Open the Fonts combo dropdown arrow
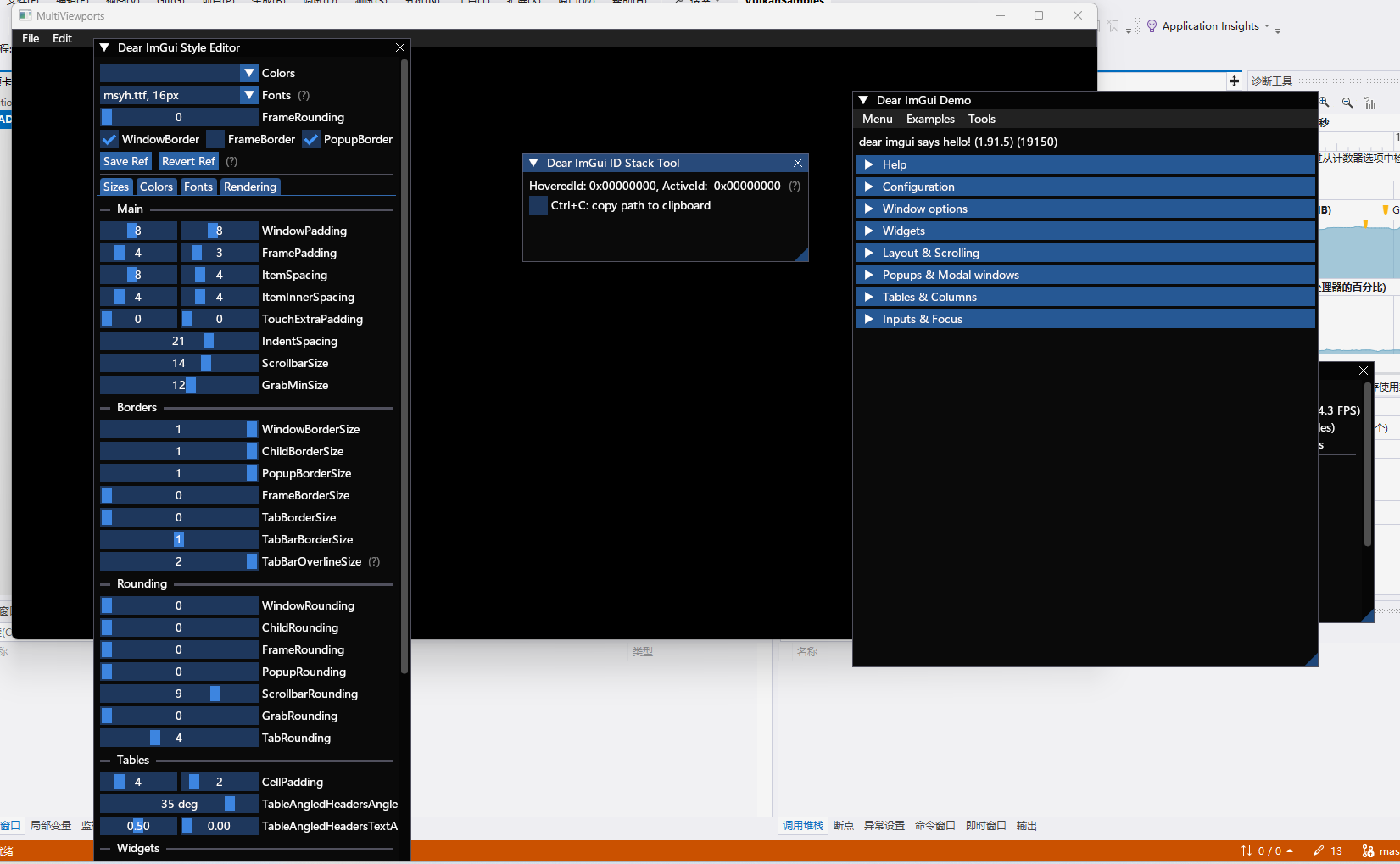Image resolution: width=1400 pixels, height=864 pixels. coord(249,96)
